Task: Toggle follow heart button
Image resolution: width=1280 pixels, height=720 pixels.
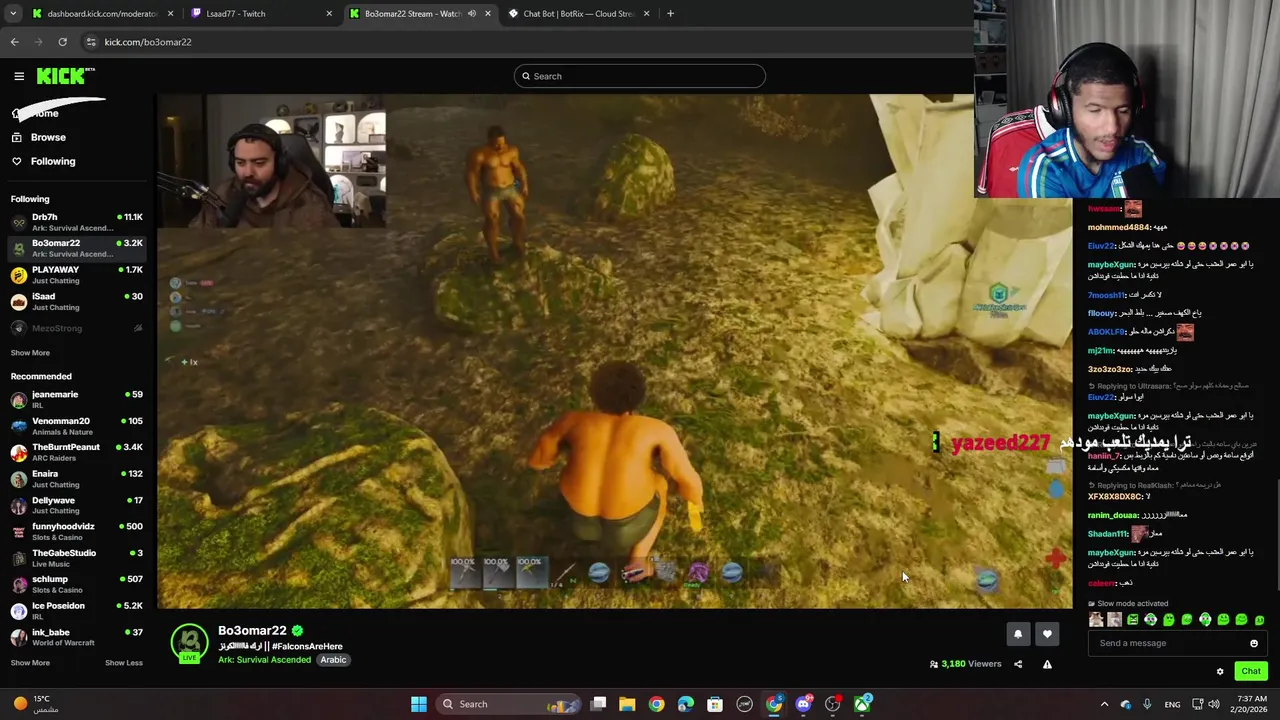Action: [1047, 633]
